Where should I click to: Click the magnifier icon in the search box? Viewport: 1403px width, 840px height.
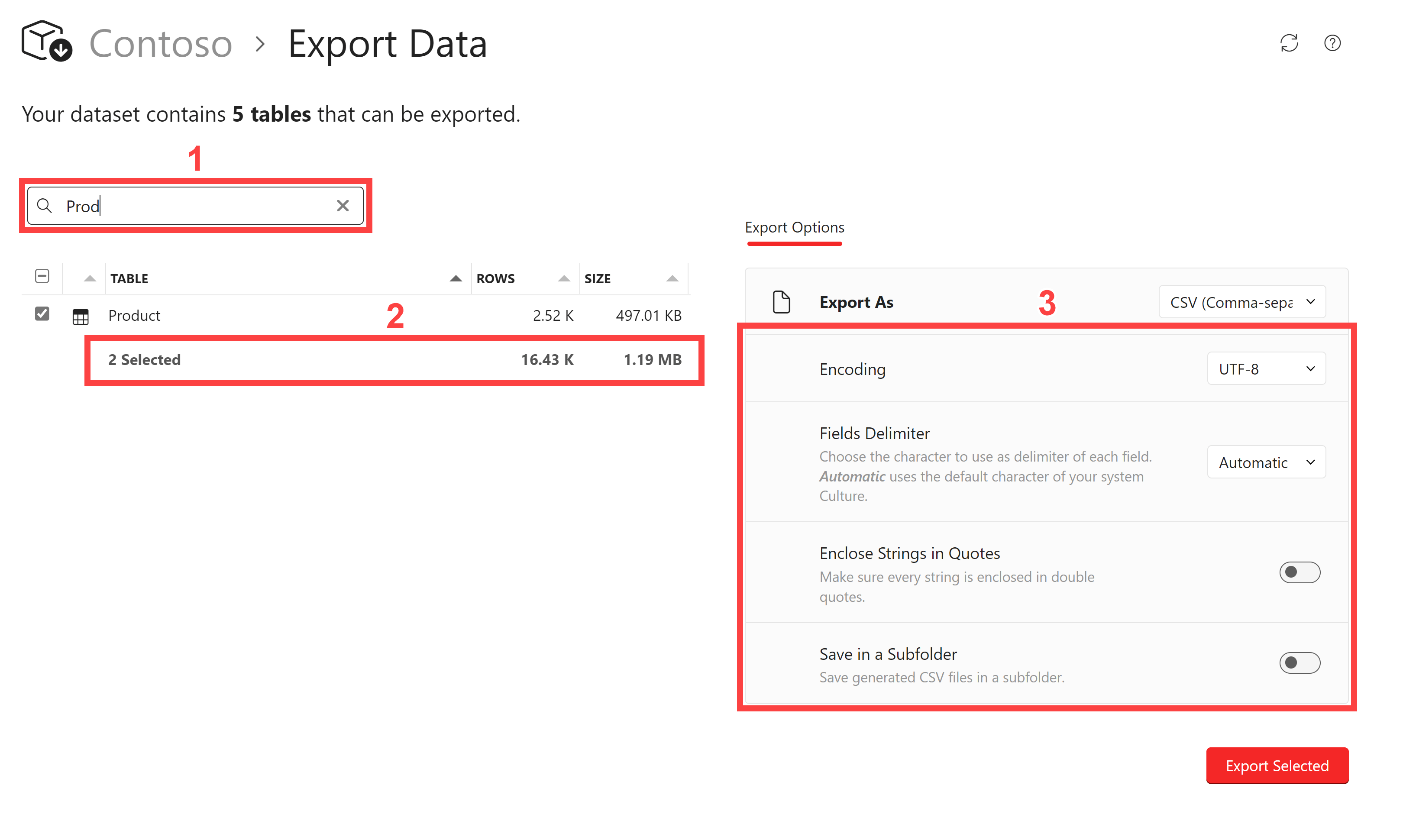coord(45,206)
